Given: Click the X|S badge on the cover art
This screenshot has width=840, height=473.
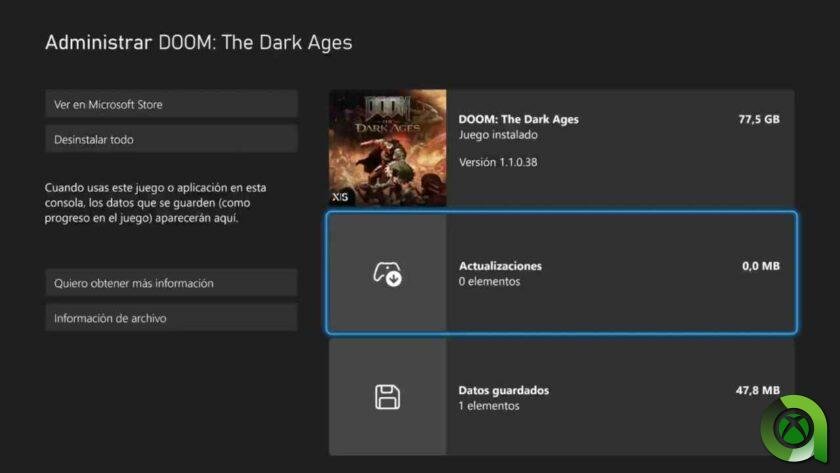Looking at the screenshot, I should click(x=342, y=197).
